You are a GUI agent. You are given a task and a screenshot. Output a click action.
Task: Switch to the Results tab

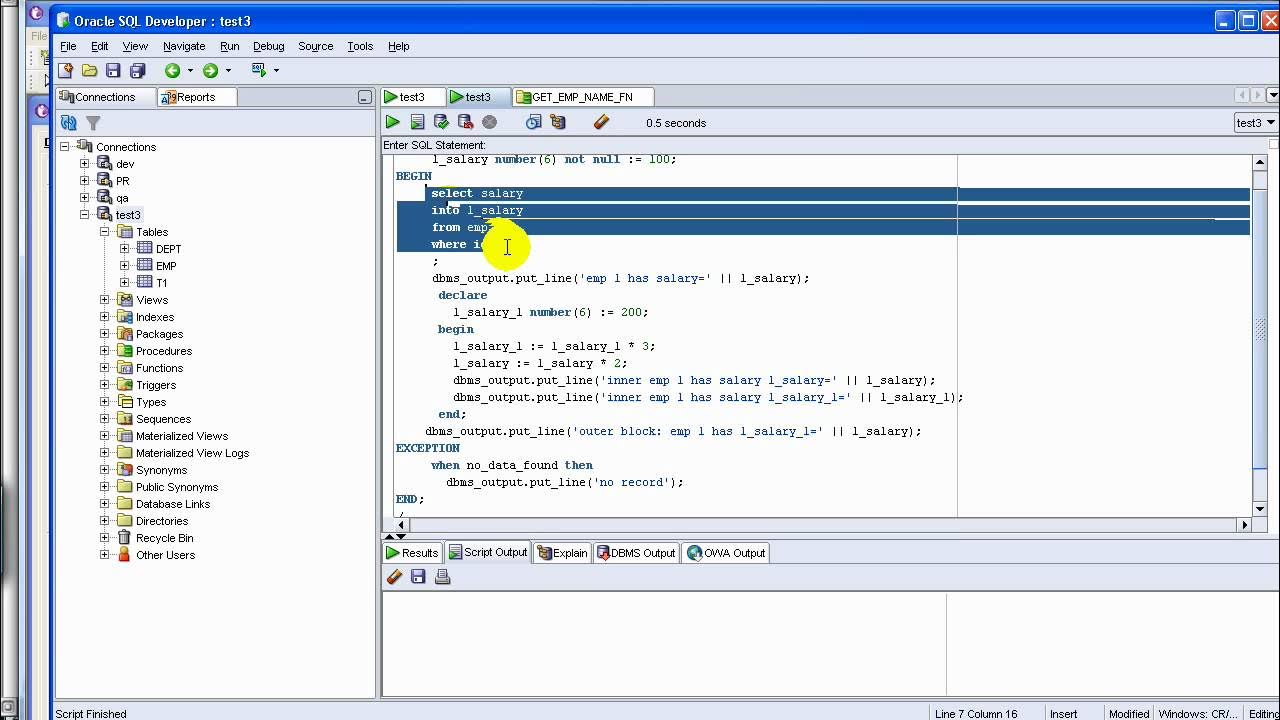412,553
